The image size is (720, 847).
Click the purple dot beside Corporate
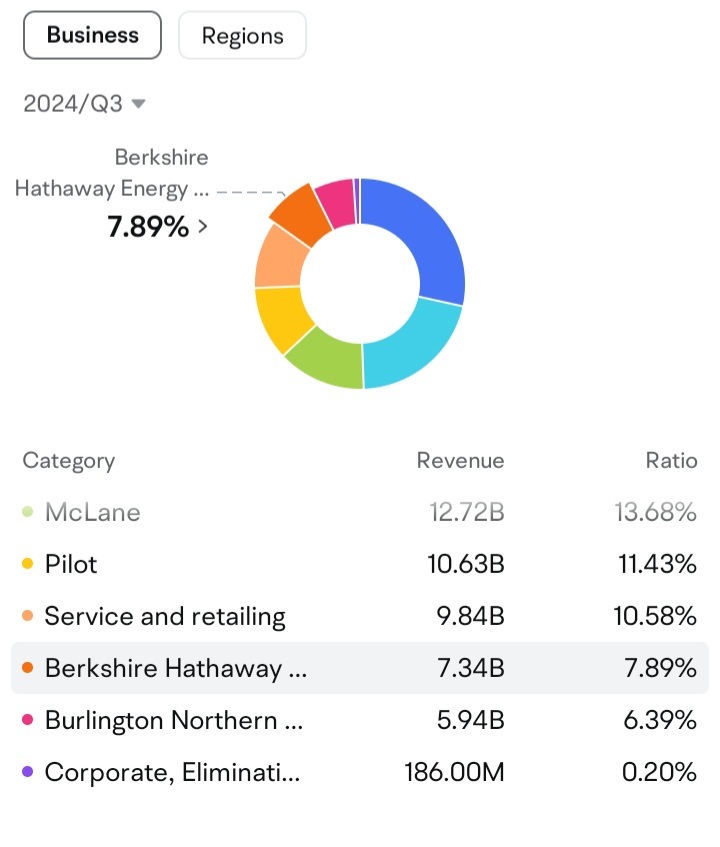(x=28, y=772)
